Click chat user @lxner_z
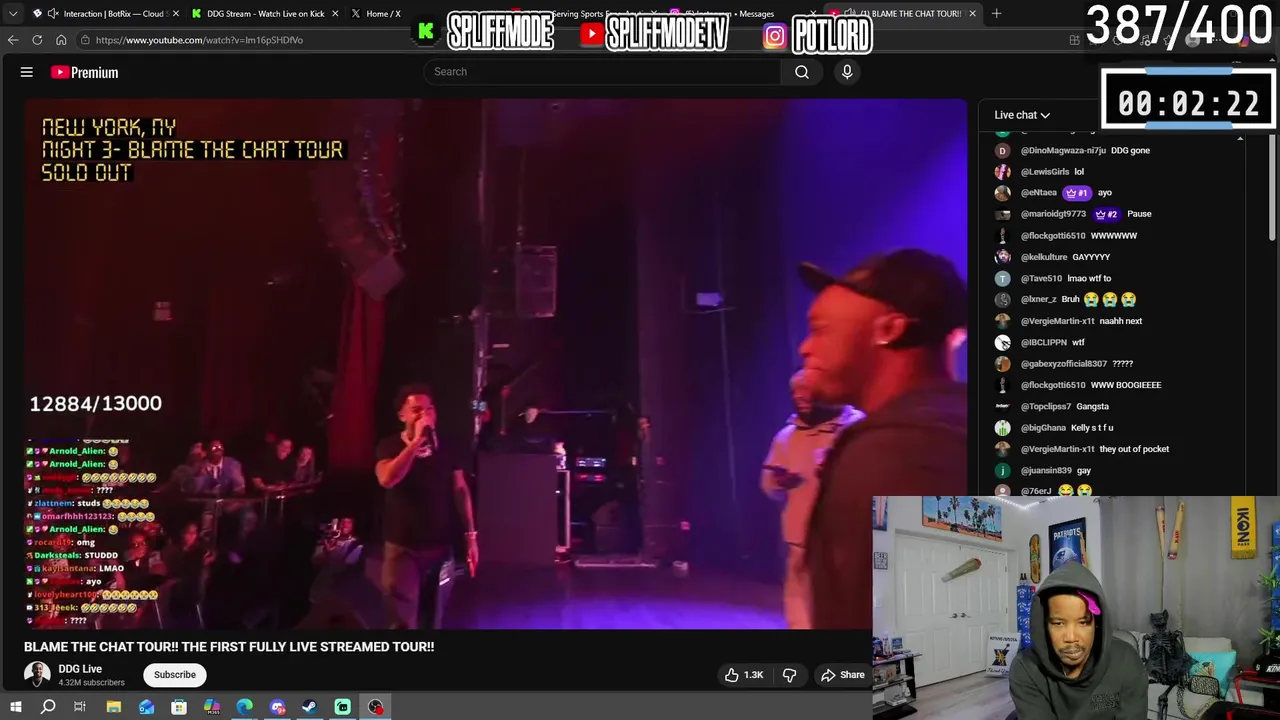This screenshot has height=720, width=1280. [1039, 300]
